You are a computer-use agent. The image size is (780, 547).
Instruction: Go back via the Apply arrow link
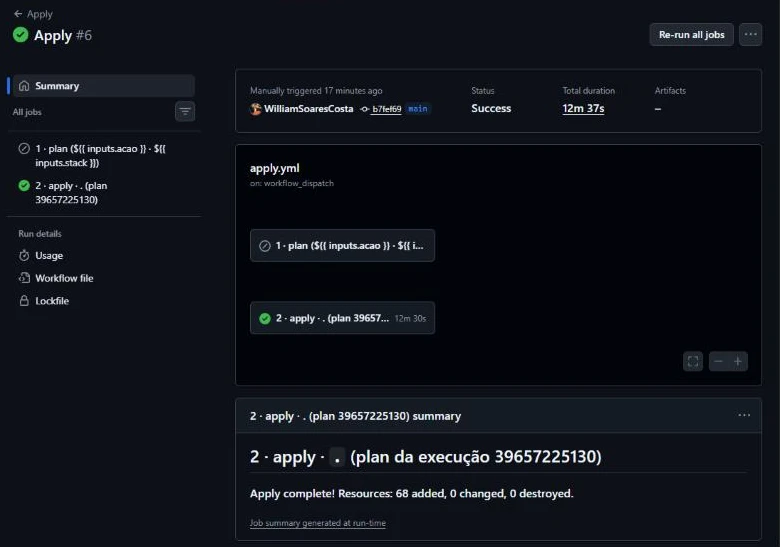(x=33, y=14)
